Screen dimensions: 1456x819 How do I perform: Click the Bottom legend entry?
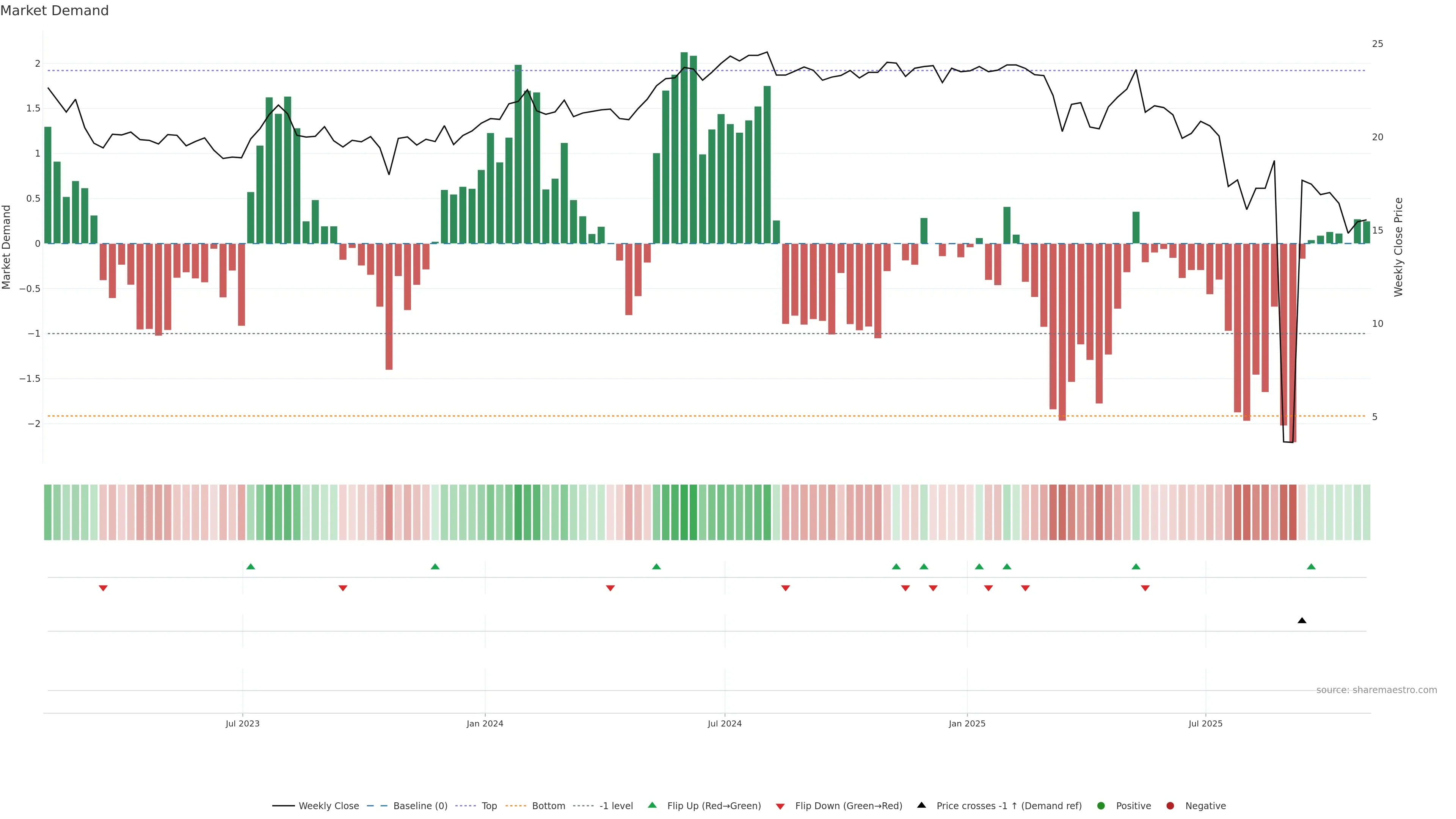[x=548, y=806]
